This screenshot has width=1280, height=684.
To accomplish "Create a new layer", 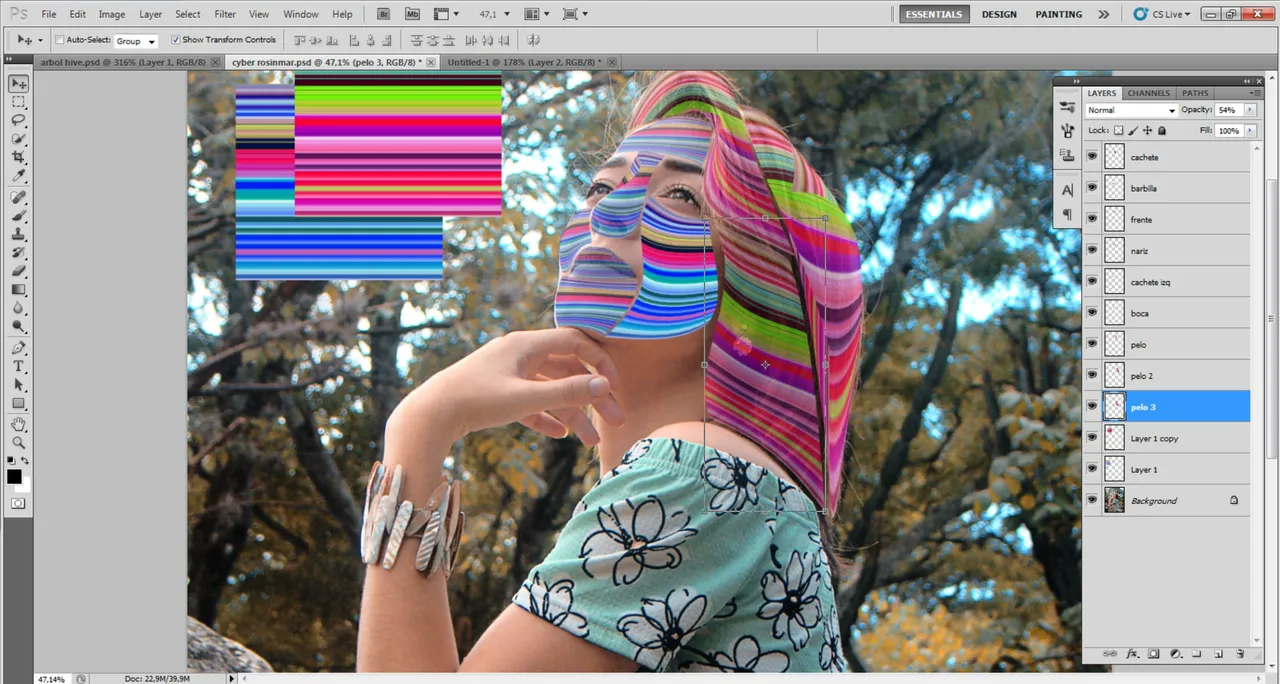I will [1218, 654].
